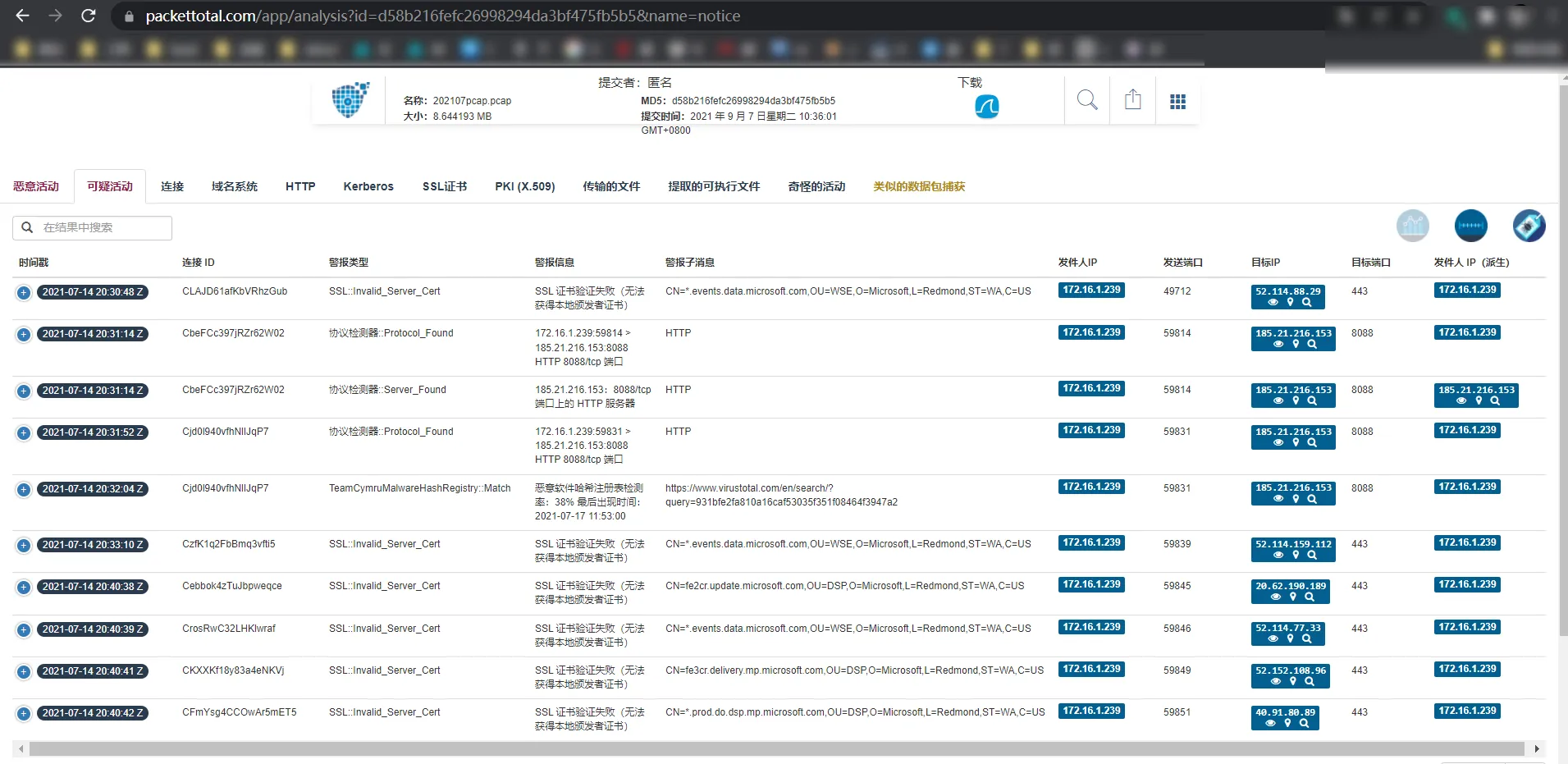Click magnifier icon under 52.114.88.29

1307,302
